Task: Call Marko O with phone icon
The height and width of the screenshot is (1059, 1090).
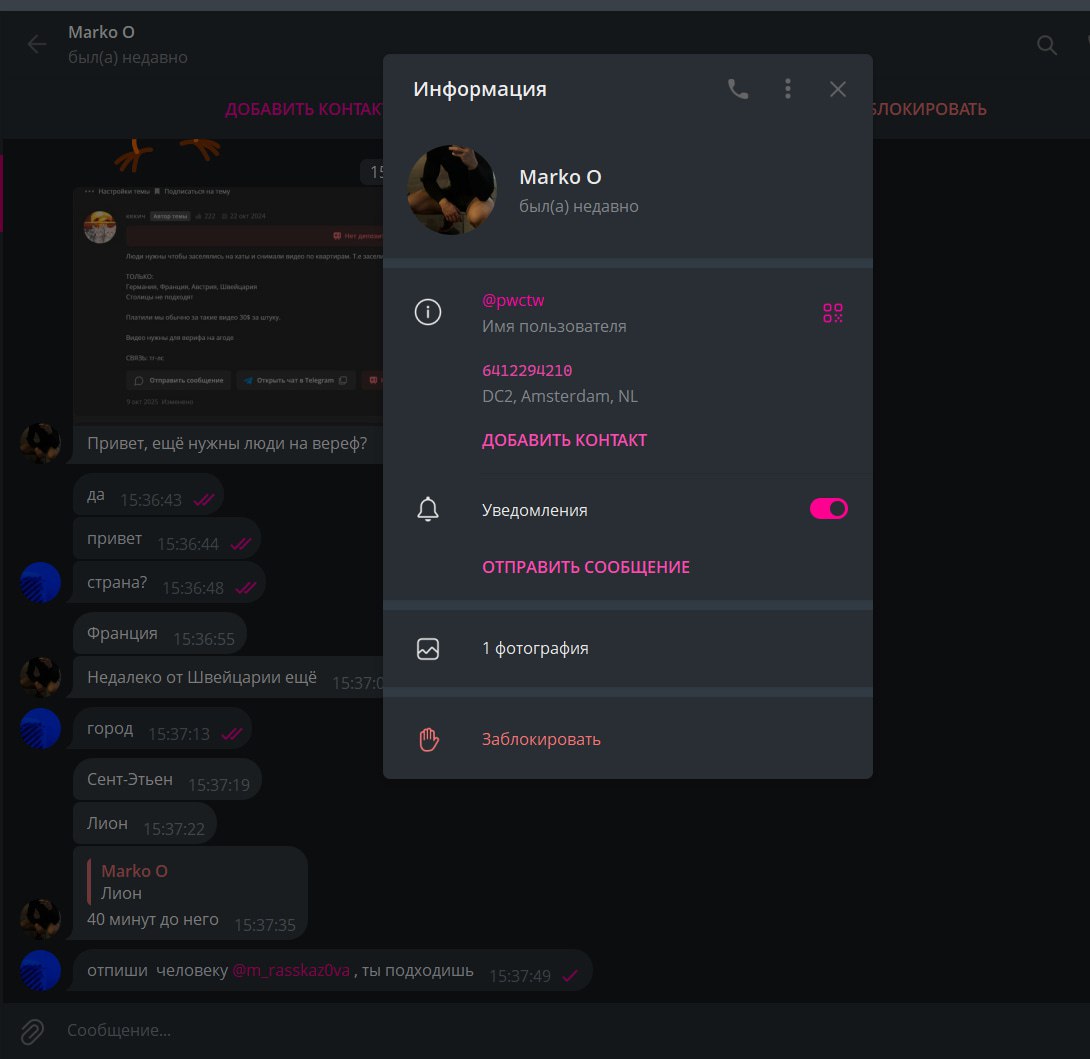Action: 738,89
